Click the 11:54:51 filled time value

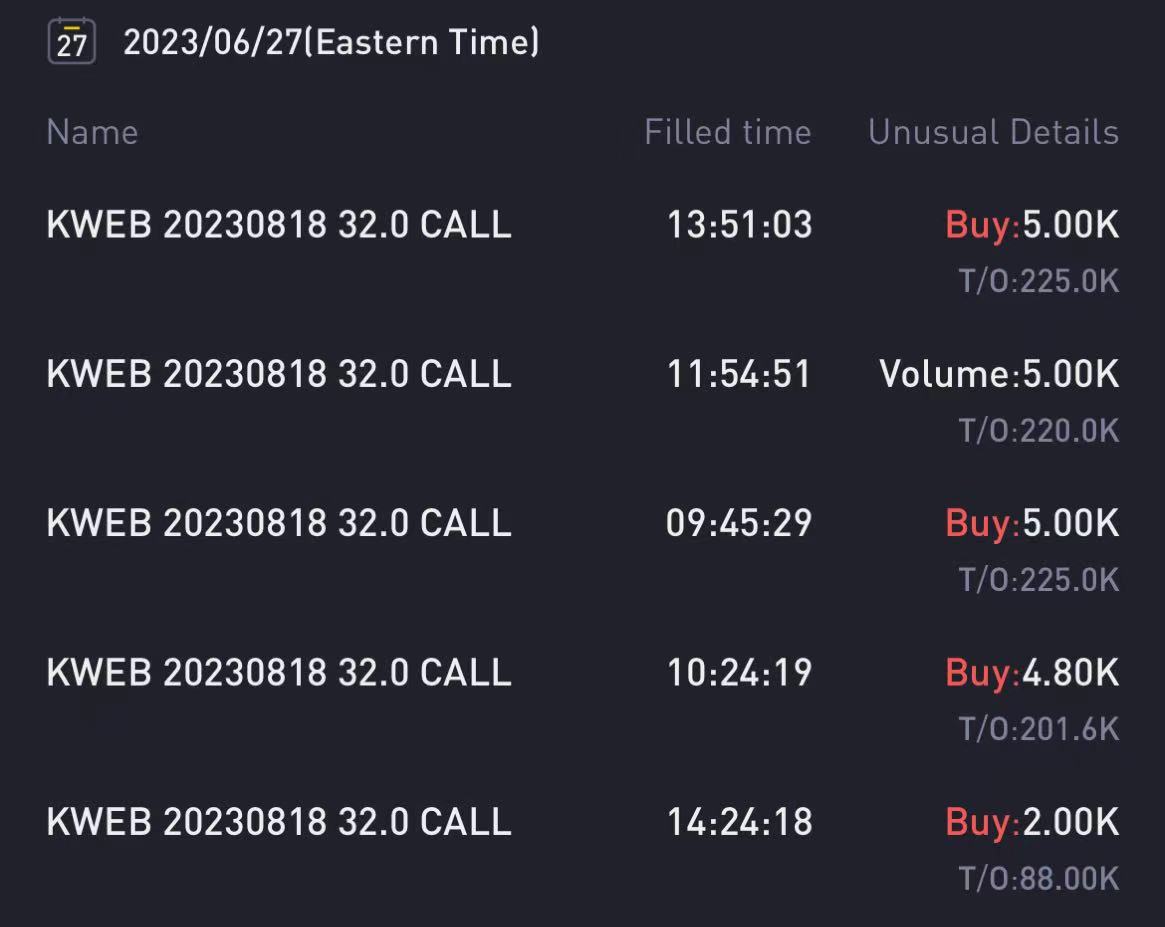point(739,374)
